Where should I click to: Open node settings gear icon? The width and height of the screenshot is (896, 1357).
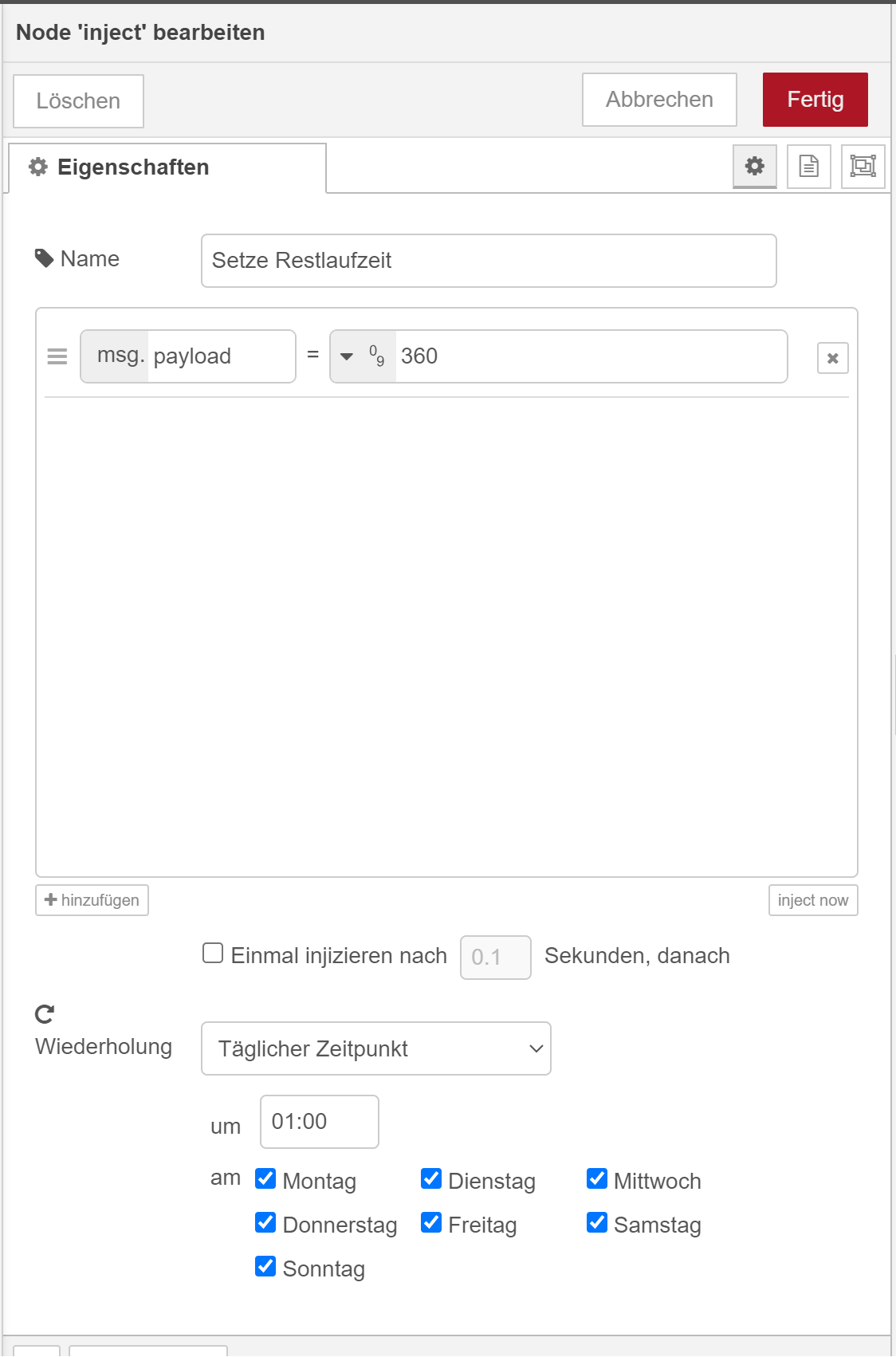pos(754,166)
